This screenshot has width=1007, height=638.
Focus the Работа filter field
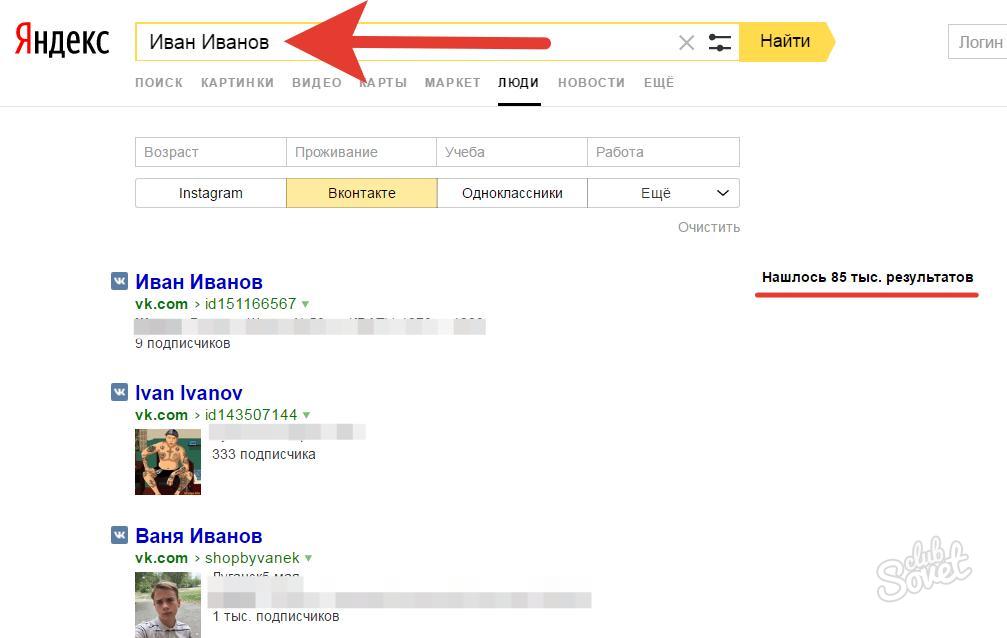663,152
